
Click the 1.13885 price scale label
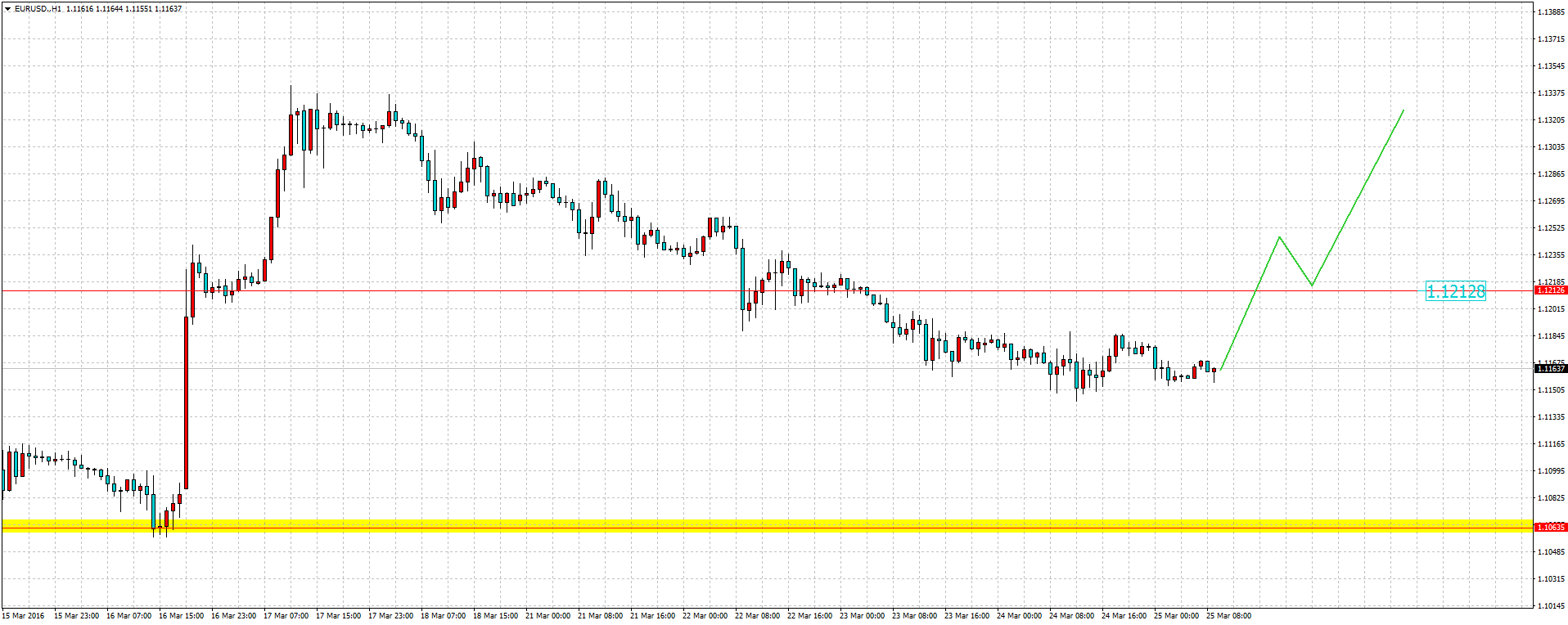click(x=1551, y=12)
